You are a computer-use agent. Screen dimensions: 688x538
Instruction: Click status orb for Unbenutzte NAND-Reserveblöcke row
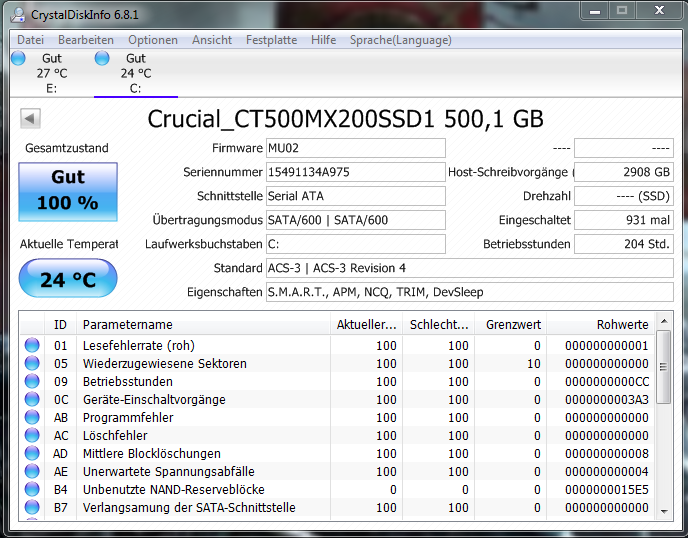click(x=32, y=489)
